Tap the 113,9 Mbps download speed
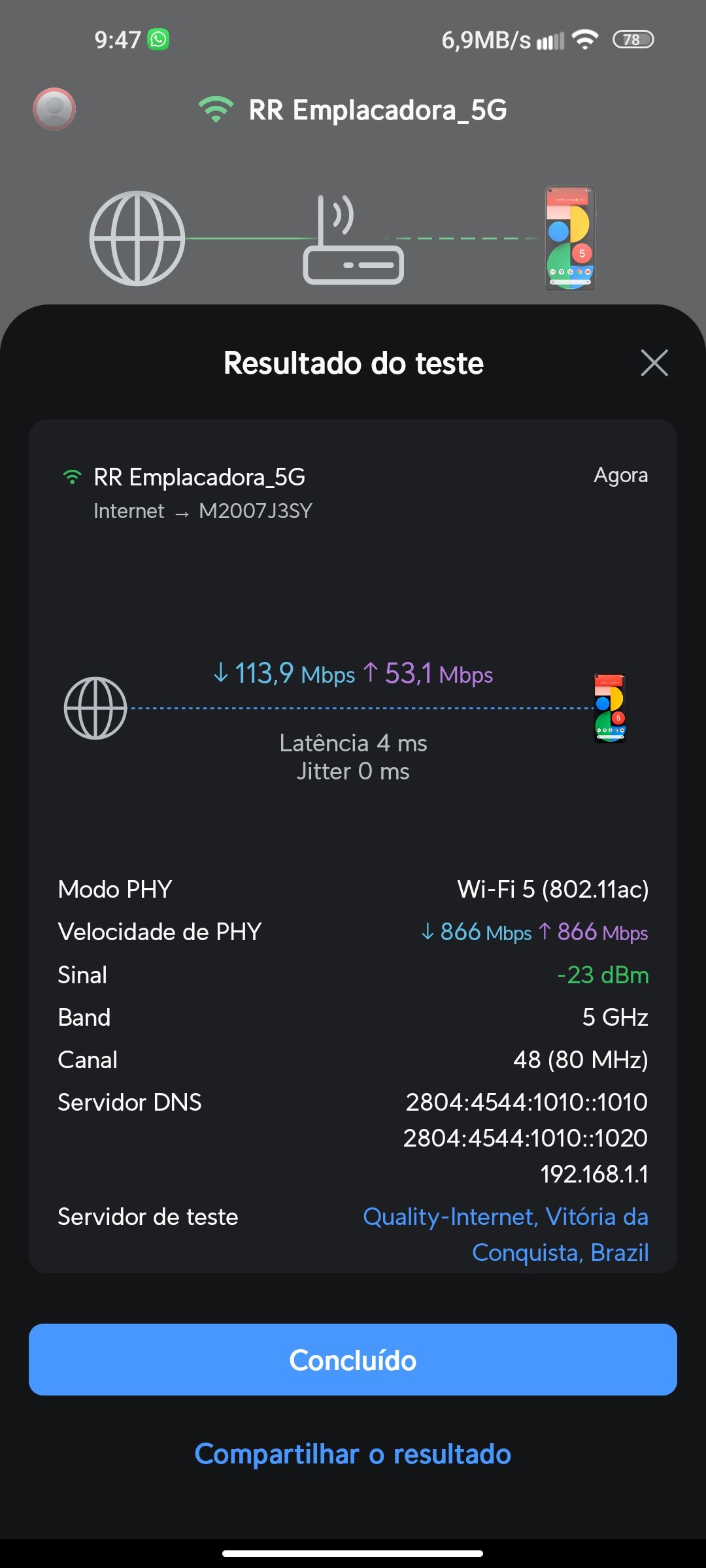 point(284,674)
